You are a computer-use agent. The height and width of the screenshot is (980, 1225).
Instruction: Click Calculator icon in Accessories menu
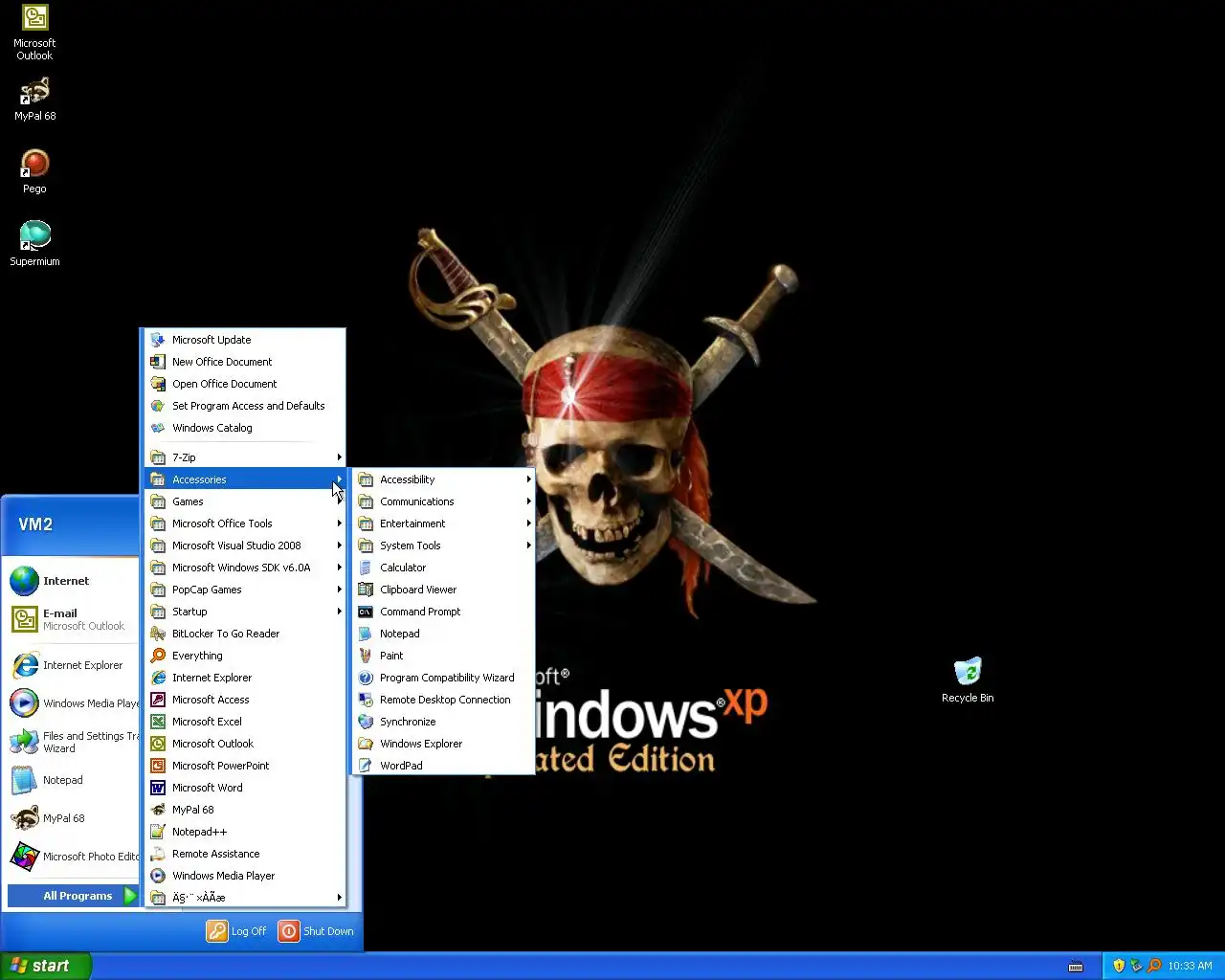point(366,568)
